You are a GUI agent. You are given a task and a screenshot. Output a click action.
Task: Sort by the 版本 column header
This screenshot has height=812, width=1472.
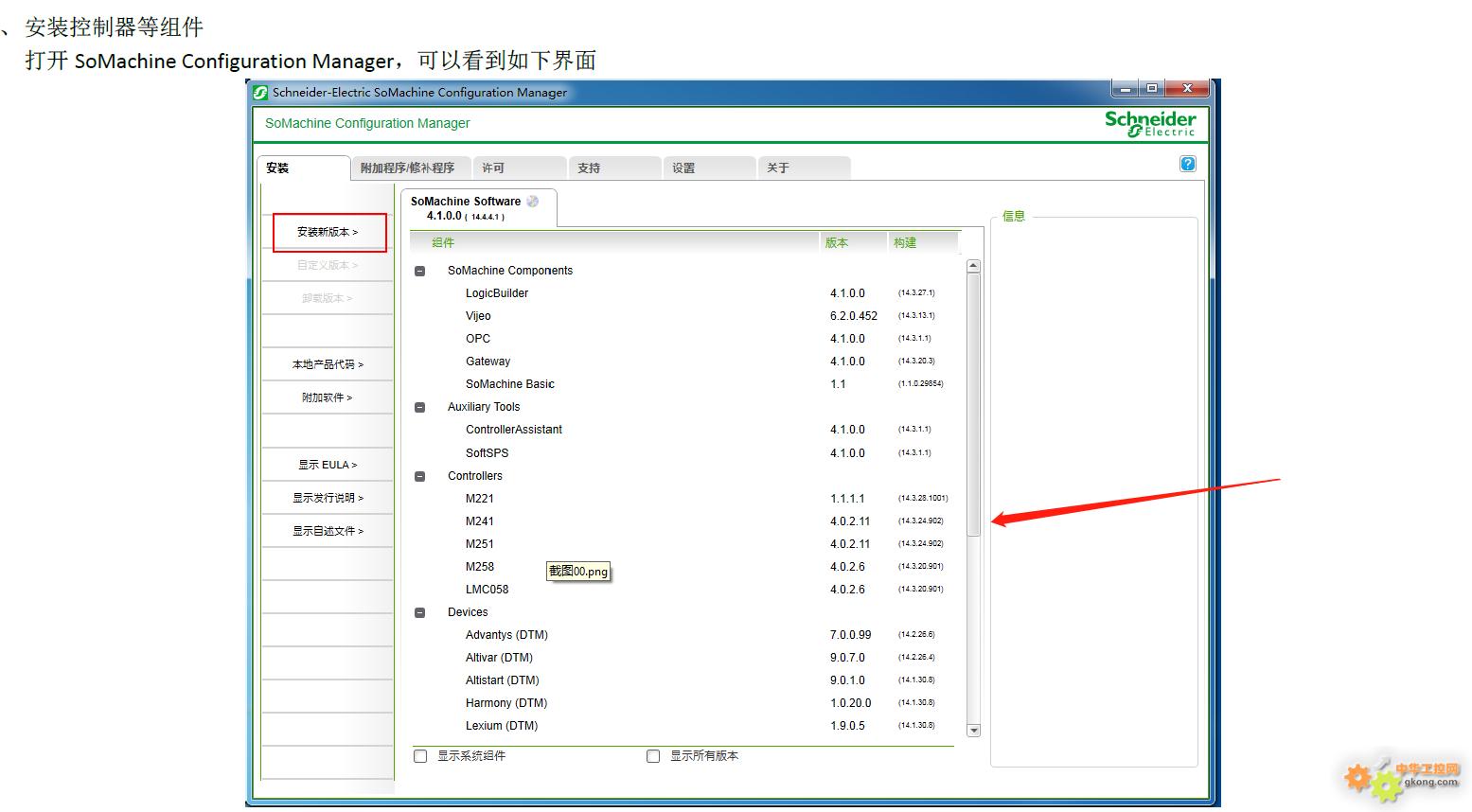[853, 243]
